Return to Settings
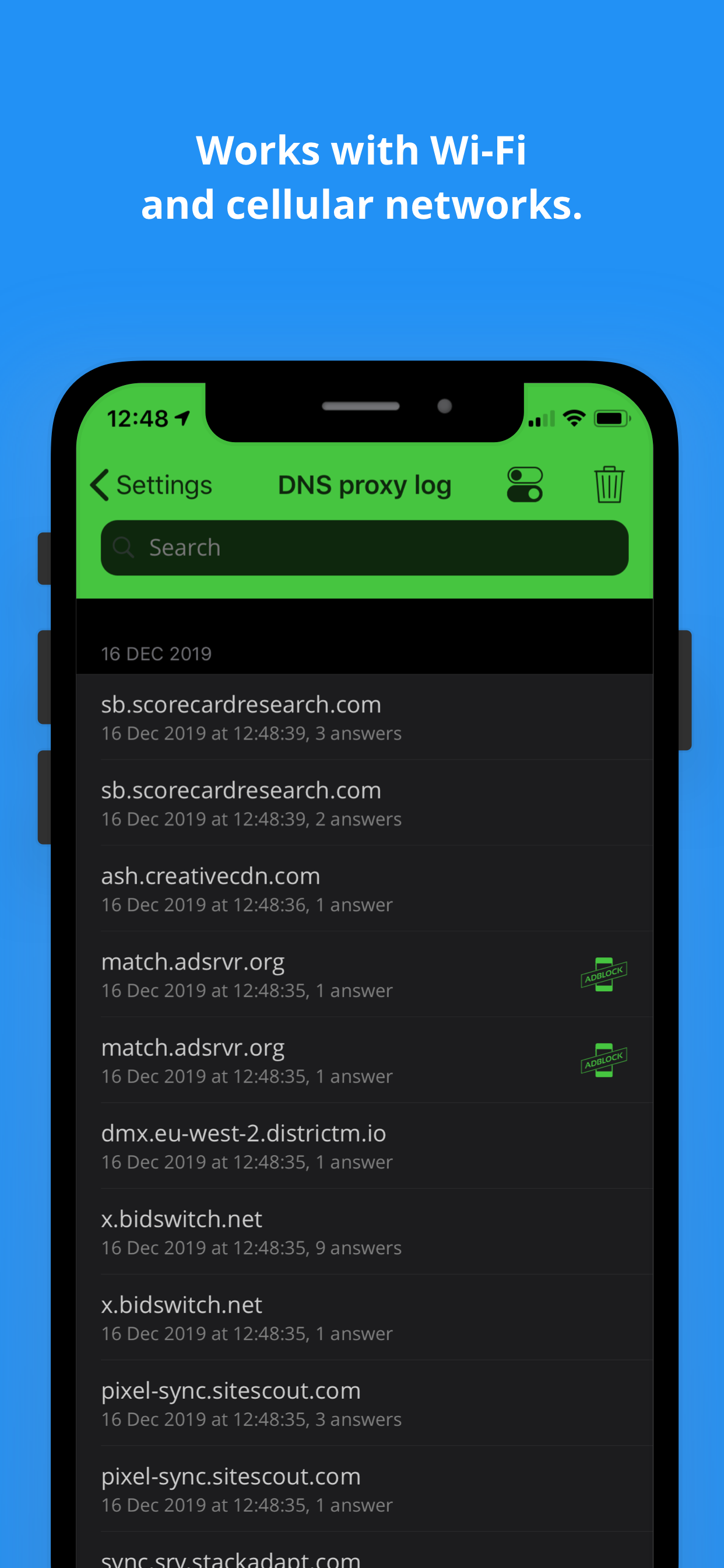724x1568 pixels. tap(151, 485)
